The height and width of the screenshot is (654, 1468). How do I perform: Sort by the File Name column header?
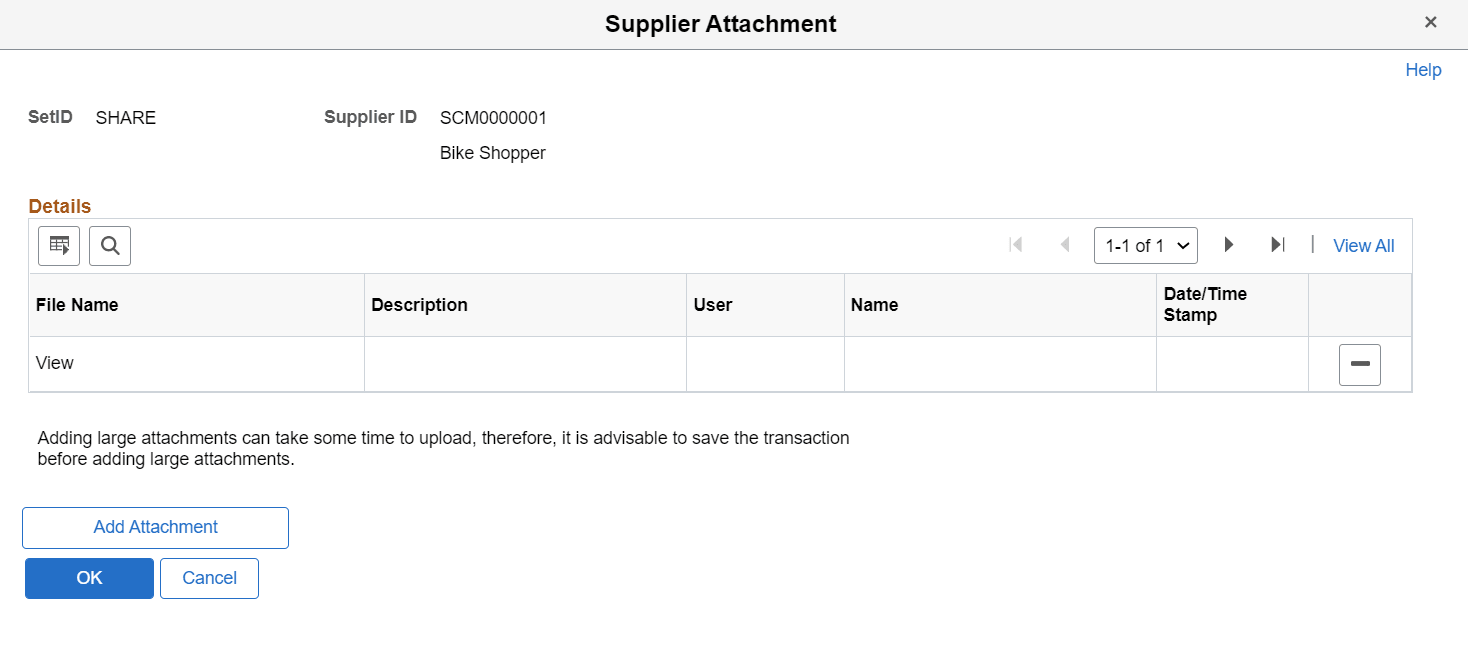coord(77,304)
